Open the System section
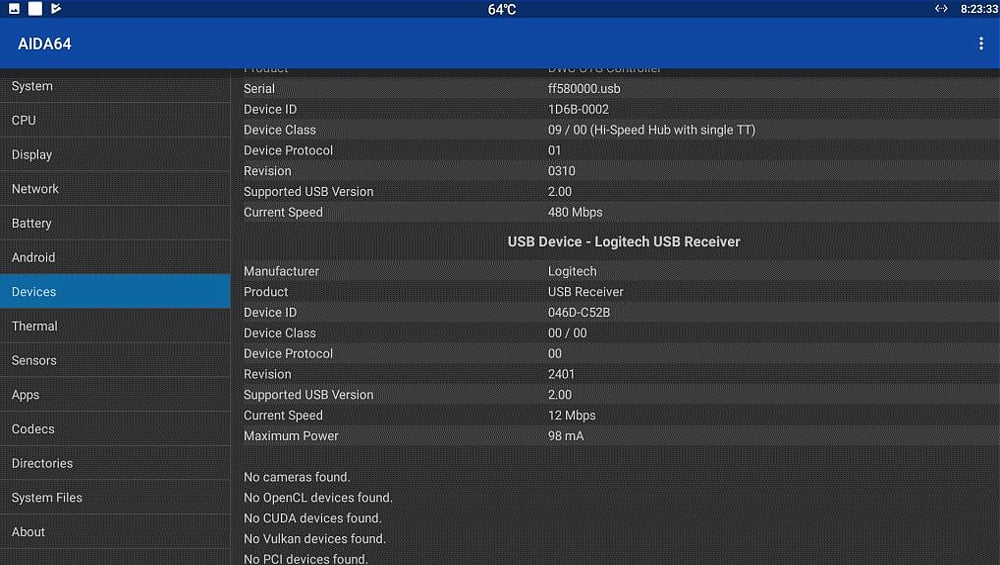Screen dimensions: 1000x565 pos(115,86)
